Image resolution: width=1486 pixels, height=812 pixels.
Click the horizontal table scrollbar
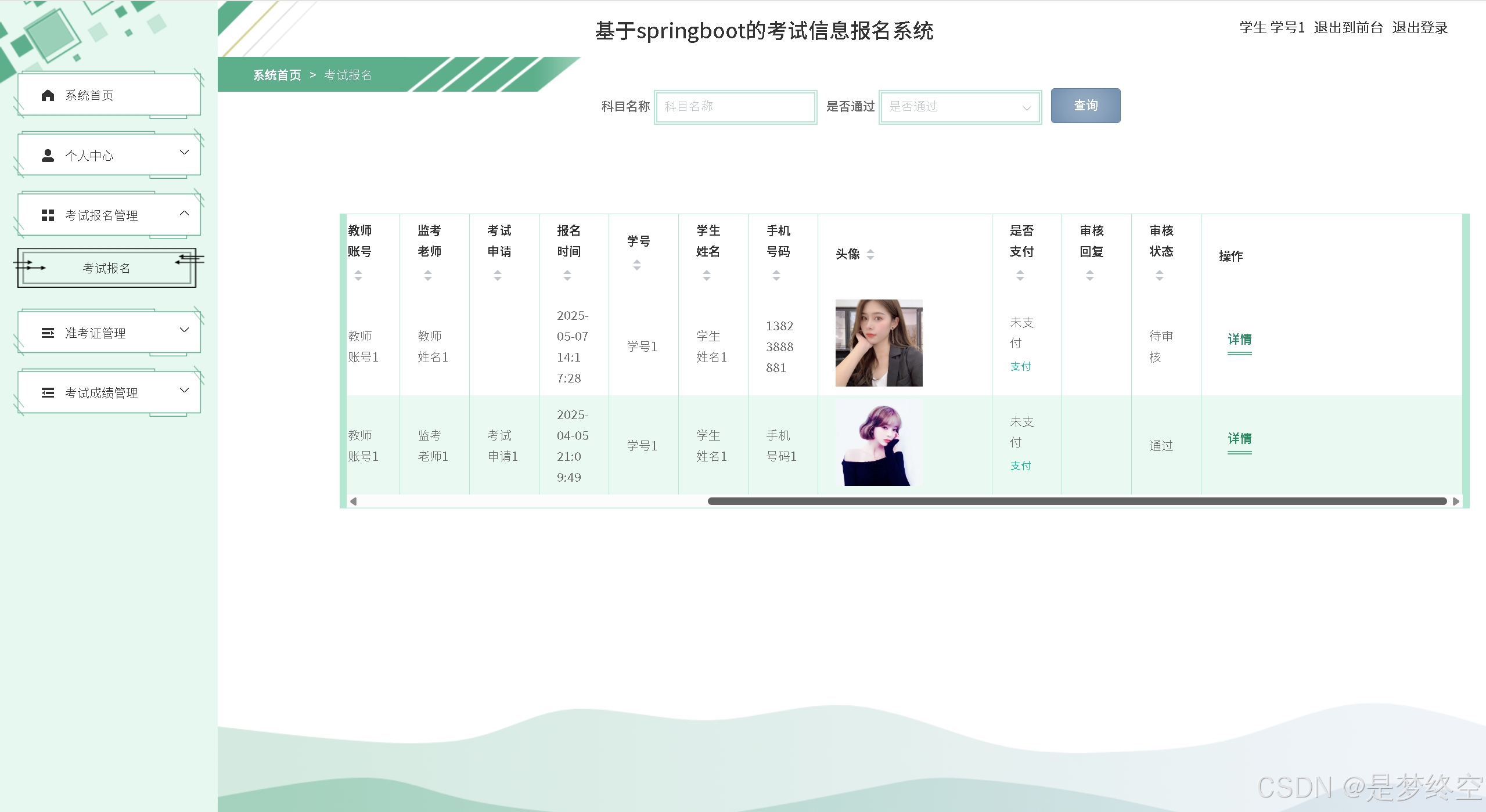point(1077,501)
